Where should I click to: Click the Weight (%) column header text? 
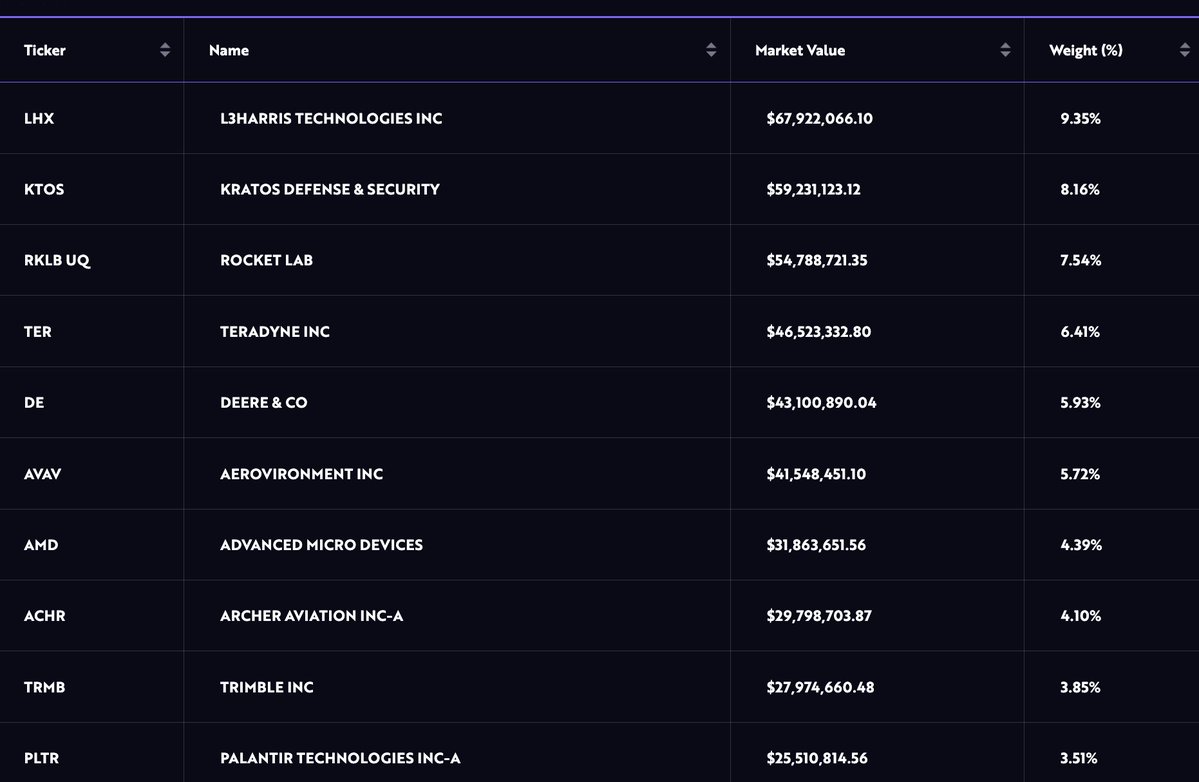click(1085, 50)
